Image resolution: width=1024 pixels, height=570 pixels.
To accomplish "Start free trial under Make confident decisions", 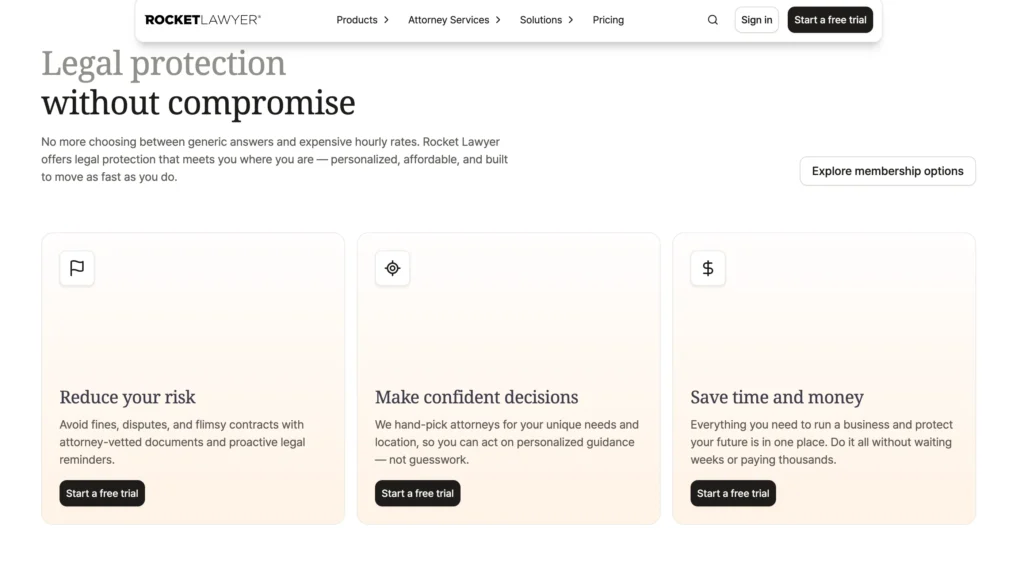I will click(x=417, y=494).
